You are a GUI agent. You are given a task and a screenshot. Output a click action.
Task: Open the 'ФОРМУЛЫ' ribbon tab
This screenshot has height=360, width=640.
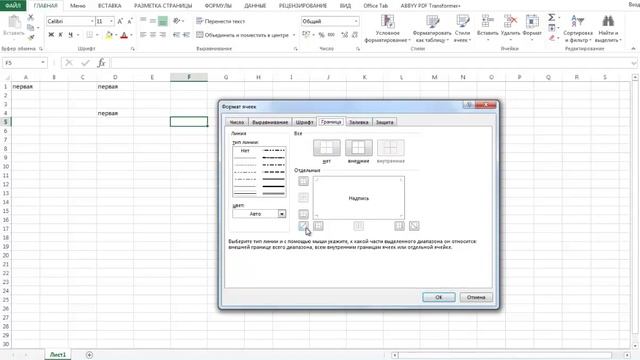[218, 6]
